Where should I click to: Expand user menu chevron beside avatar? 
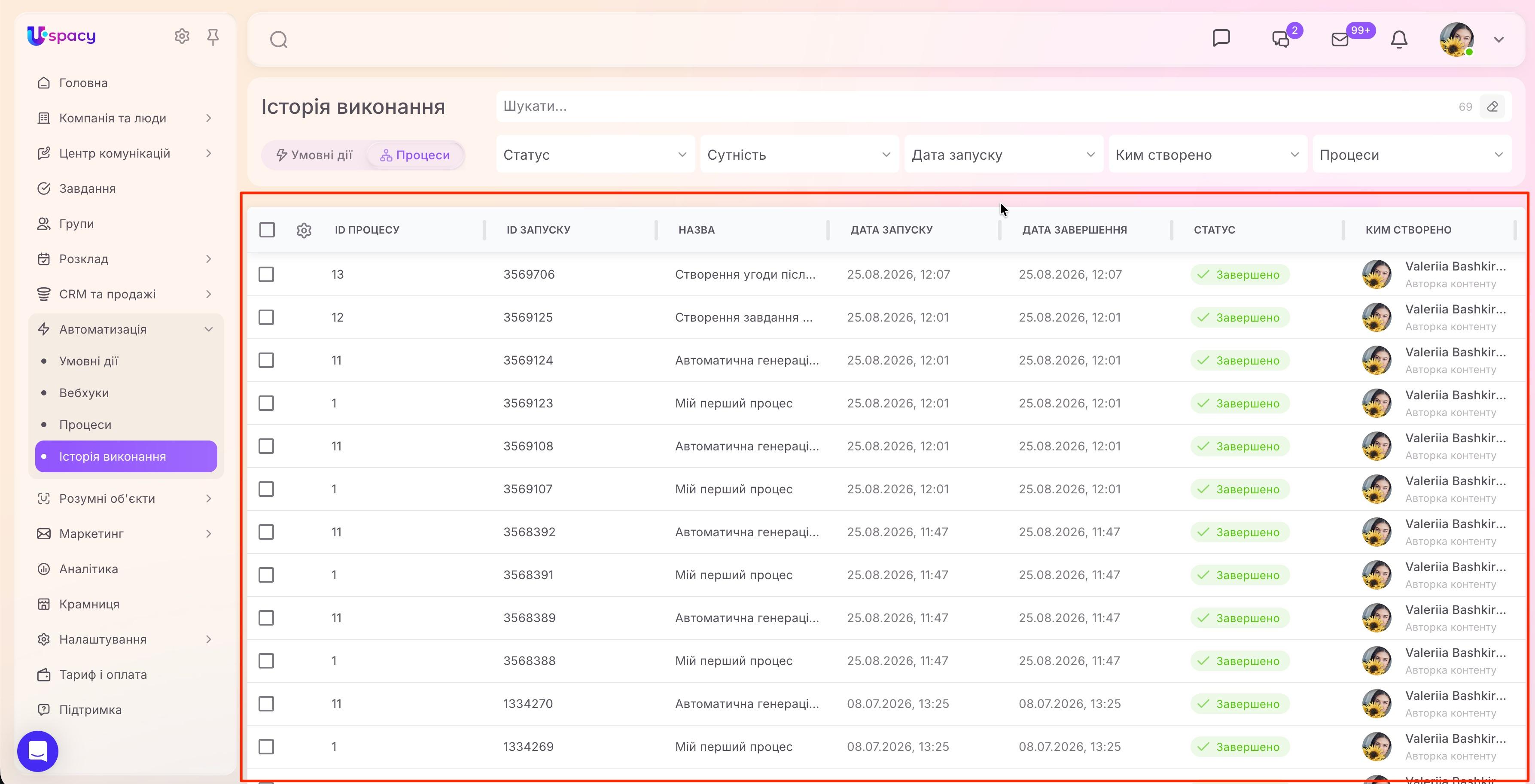[x=1498, y=40]
